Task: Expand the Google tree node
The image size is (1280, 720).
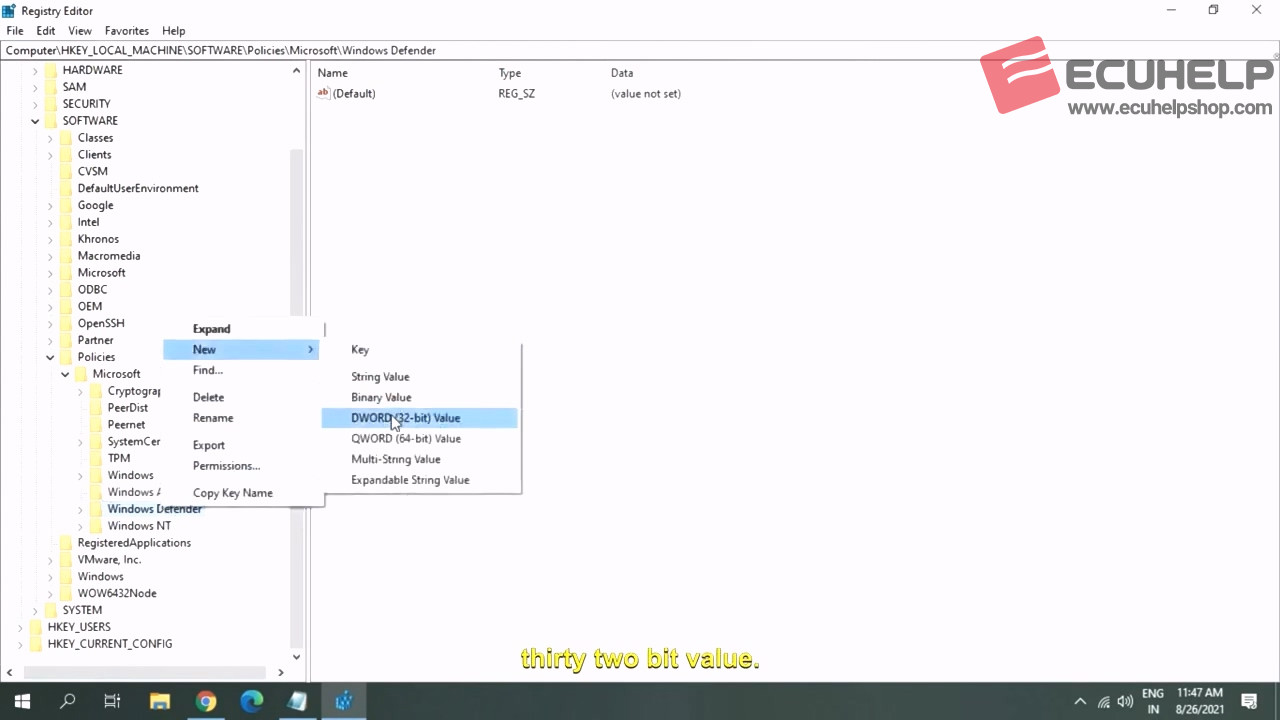Action: click(x=50, y=205)
